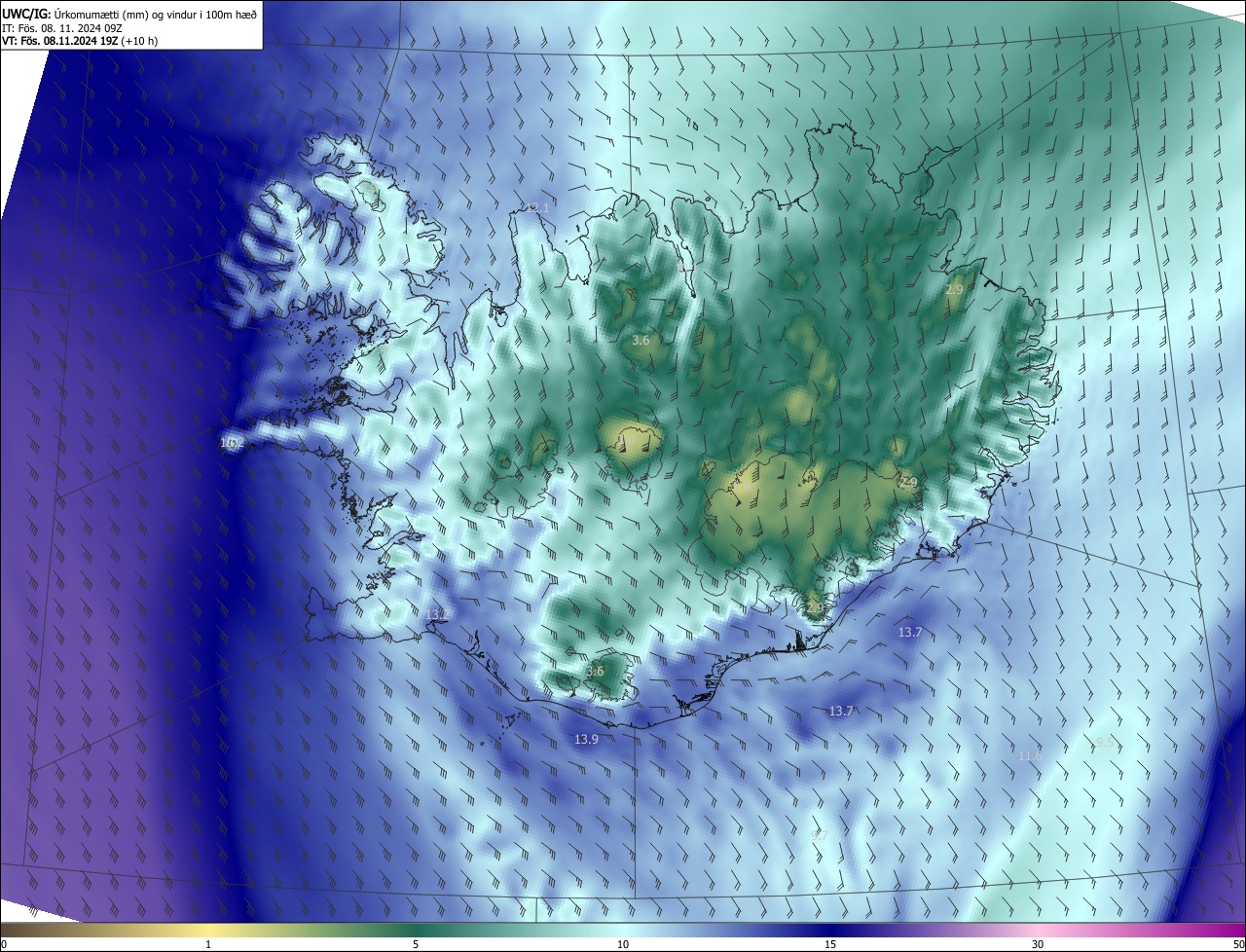Click the magenta high end of the color scale
This screenshot has width=1246, height=952.
coord(1227,930)
